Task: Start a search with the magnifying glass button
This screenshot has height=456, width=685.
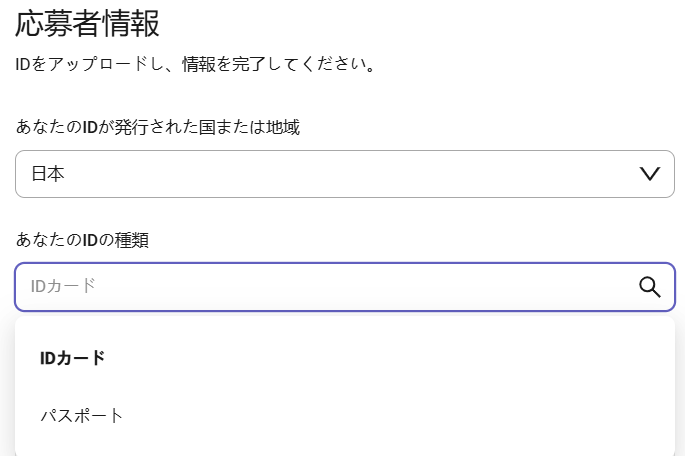Action: (x=650, y=287)
